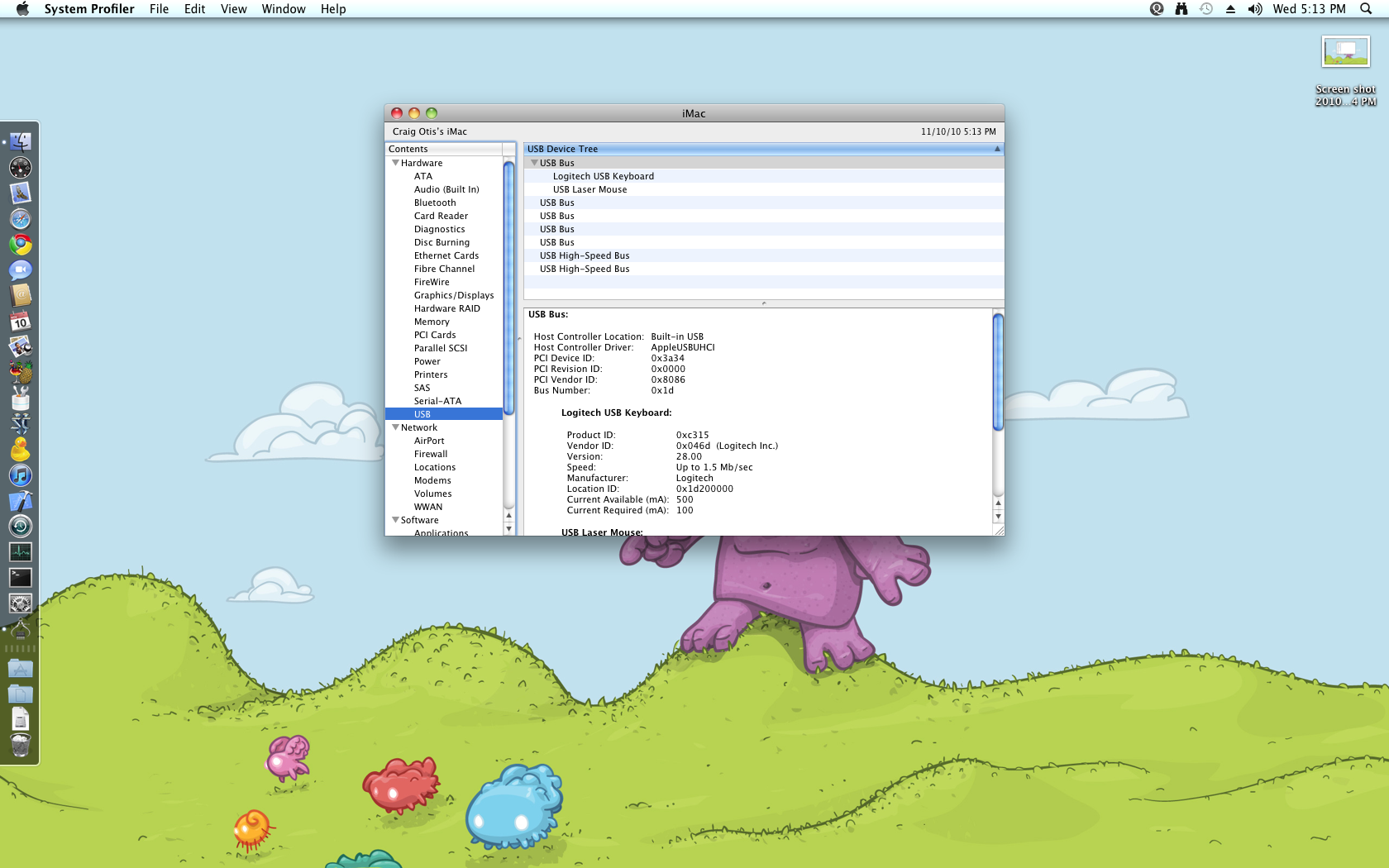The width and height of the screenshot is (1389, 868).
Task: Open the File menu
Action: pyautogui.click(x=159, y=9)
